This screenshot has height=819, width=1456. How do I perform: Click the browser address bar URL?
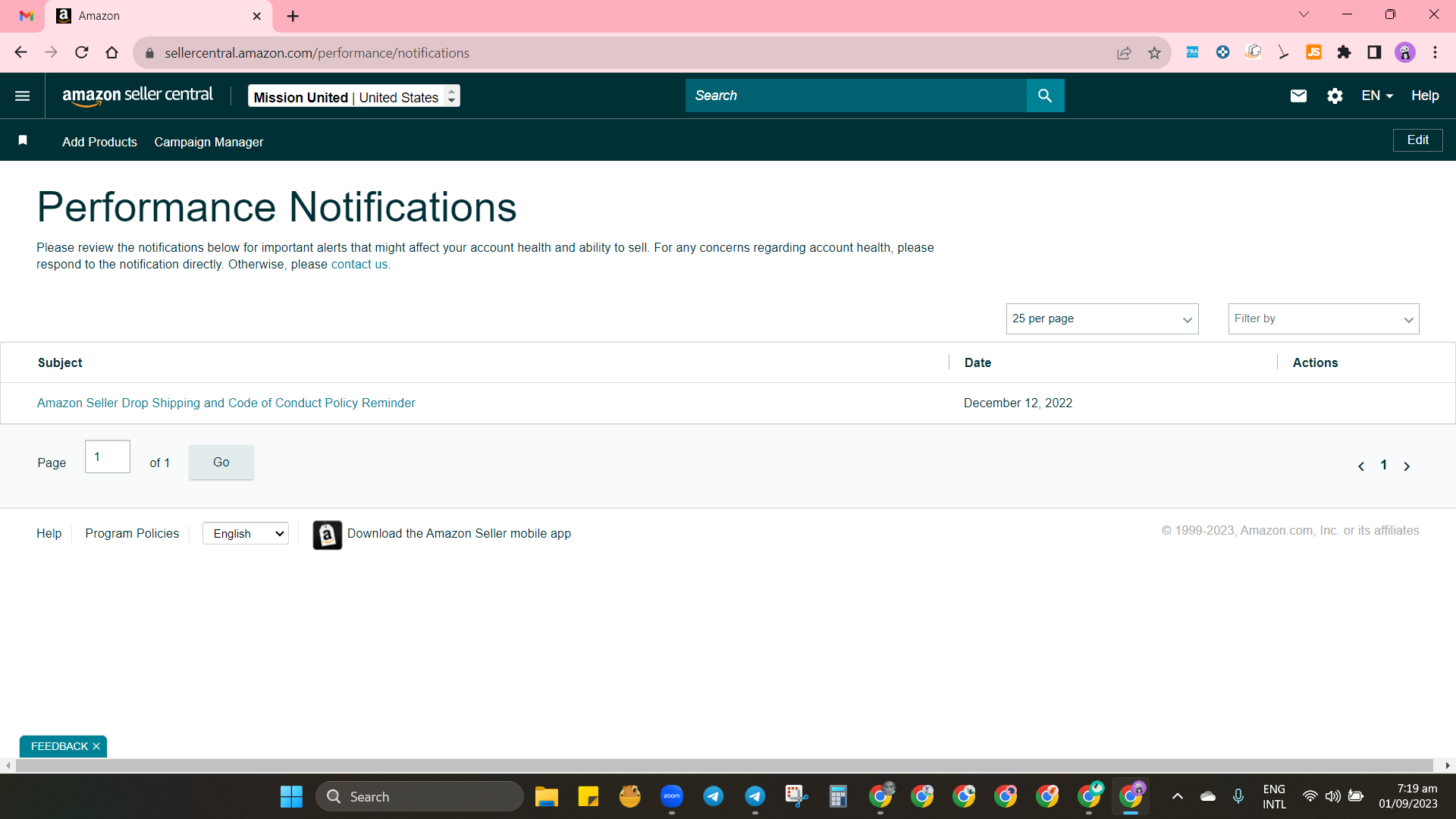317,53
